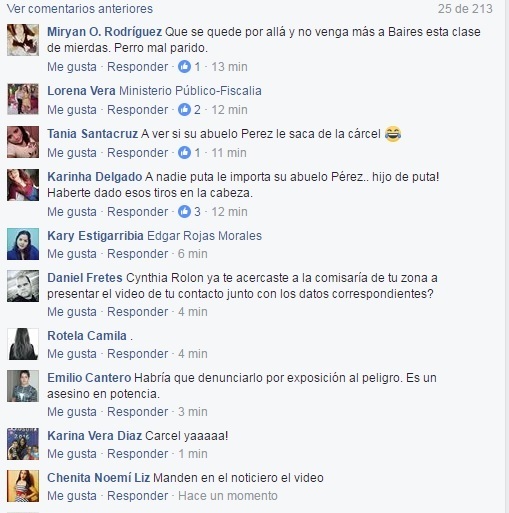Open Karinha Delgado's profile name link
Screen dimensions: 509x513
click(x=95, y=177)
